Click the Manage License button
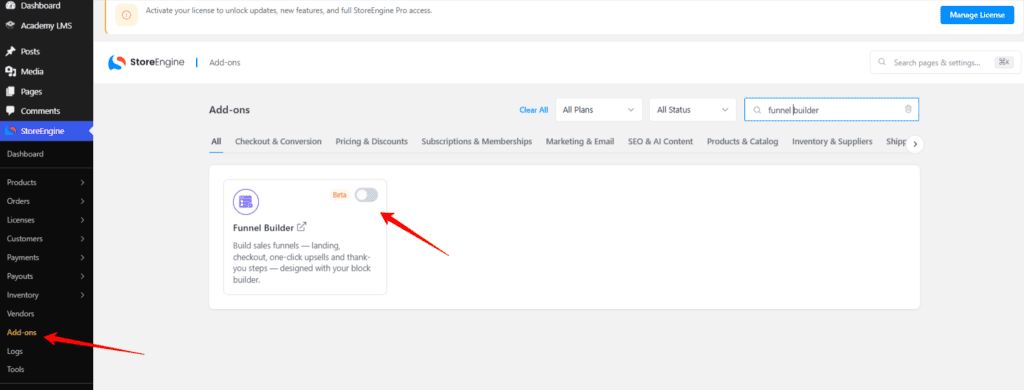The width and height of the screenshot is (1024, 390). coord(977,15)
